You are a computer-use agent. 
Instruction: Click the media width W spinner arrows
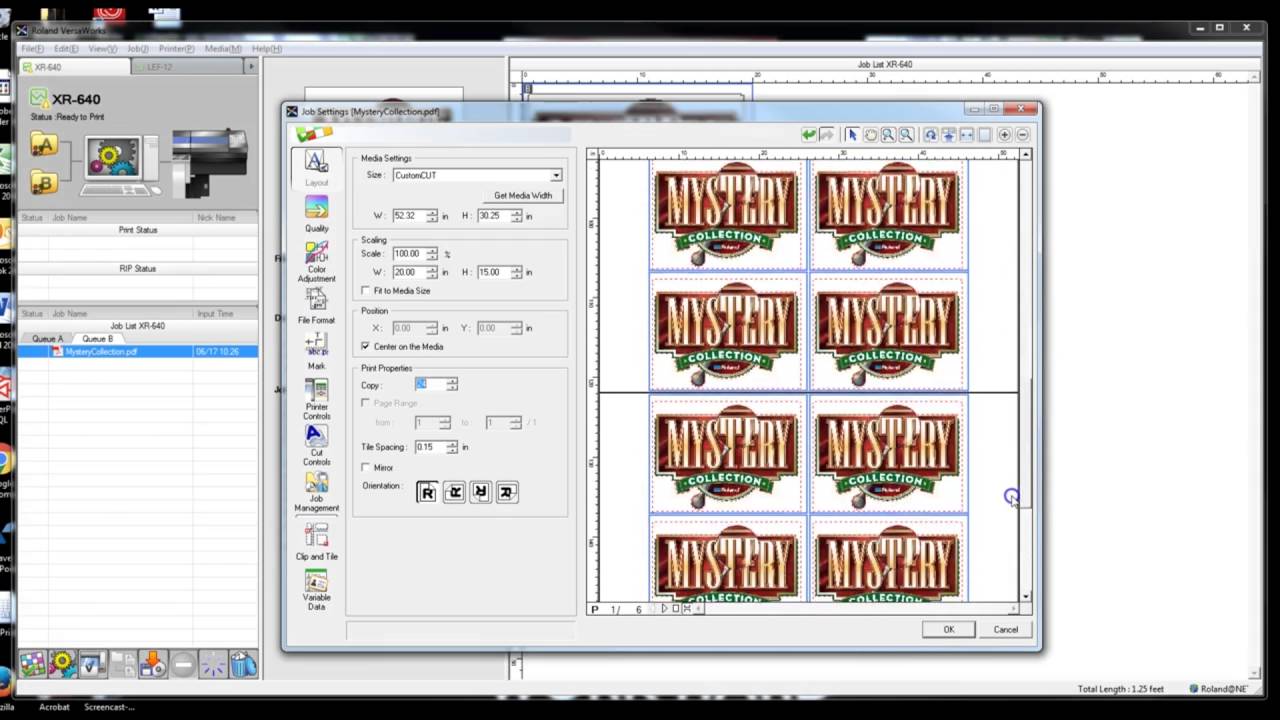point(432,216)
